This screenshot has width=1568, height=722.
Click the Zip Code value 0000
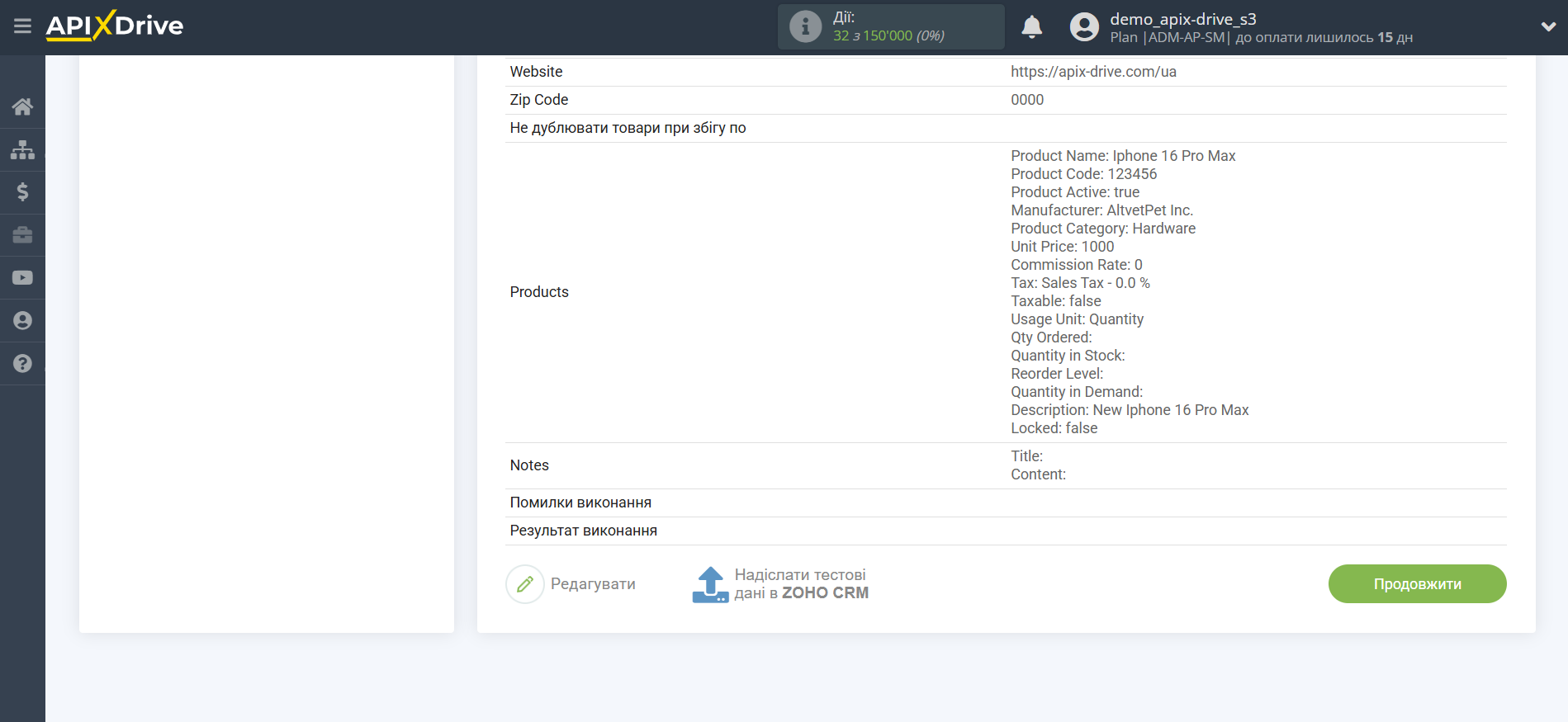1027,100
